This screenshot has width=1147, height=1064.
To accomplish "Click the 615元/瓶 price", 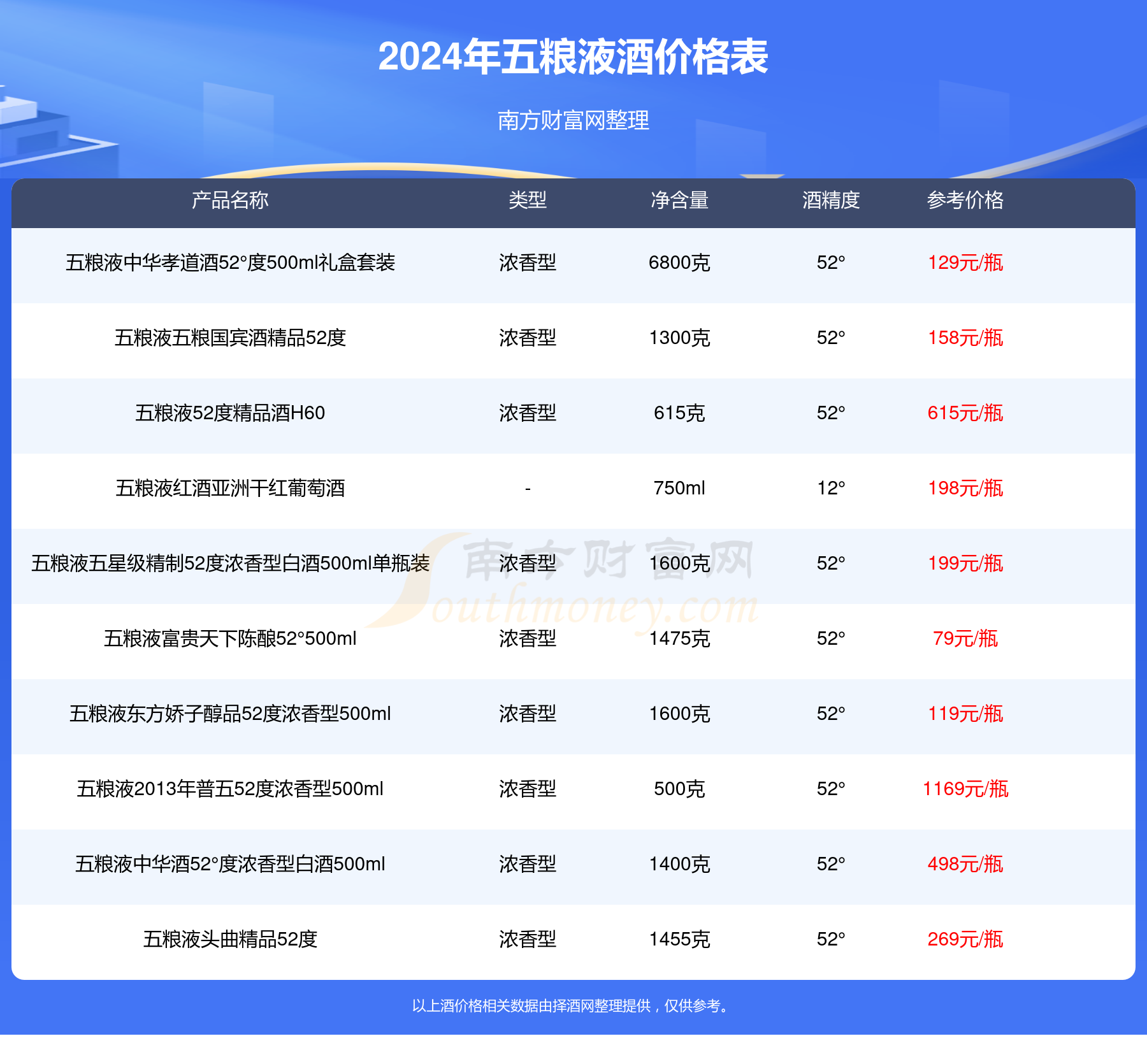I will 965,413.
